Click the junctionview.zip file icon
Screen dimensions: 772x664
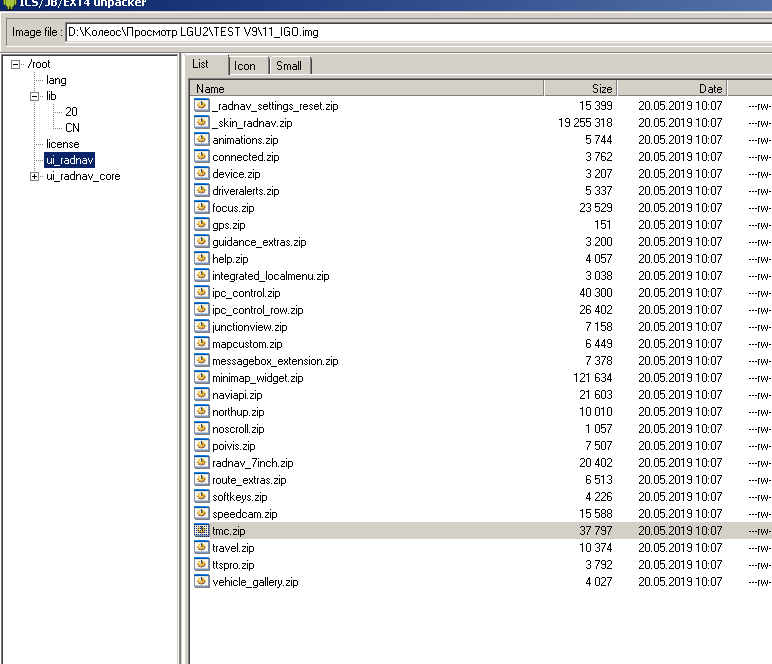[x=201, y=326]
